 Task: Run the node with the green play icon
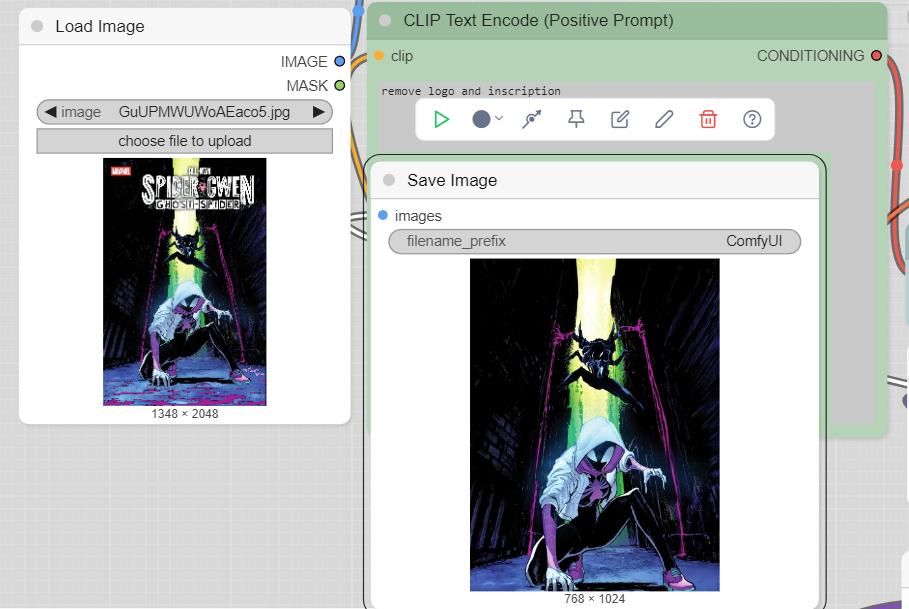(x=442, y=119)
